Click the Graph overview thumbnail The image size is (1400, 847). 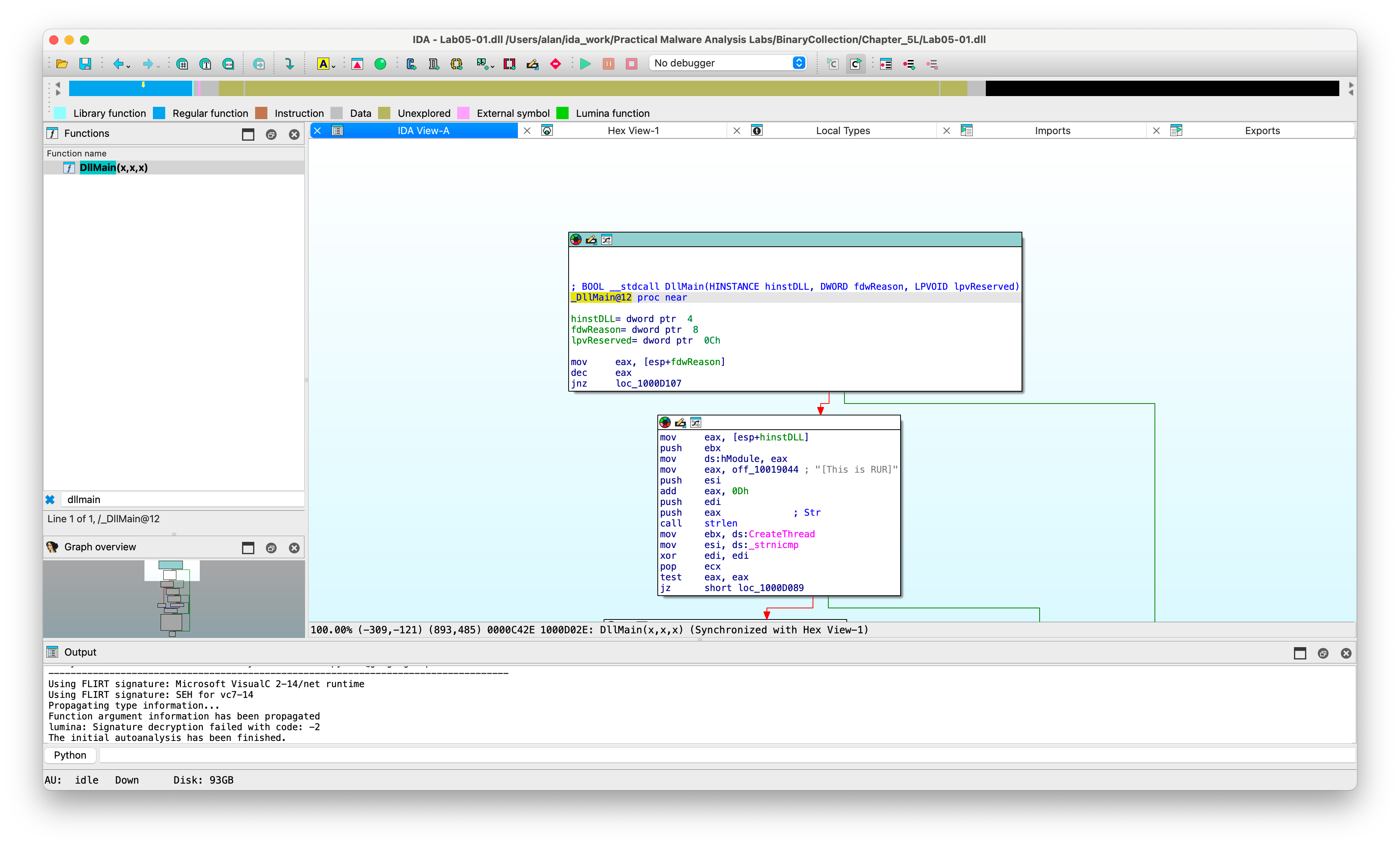(x=174, y=599)
